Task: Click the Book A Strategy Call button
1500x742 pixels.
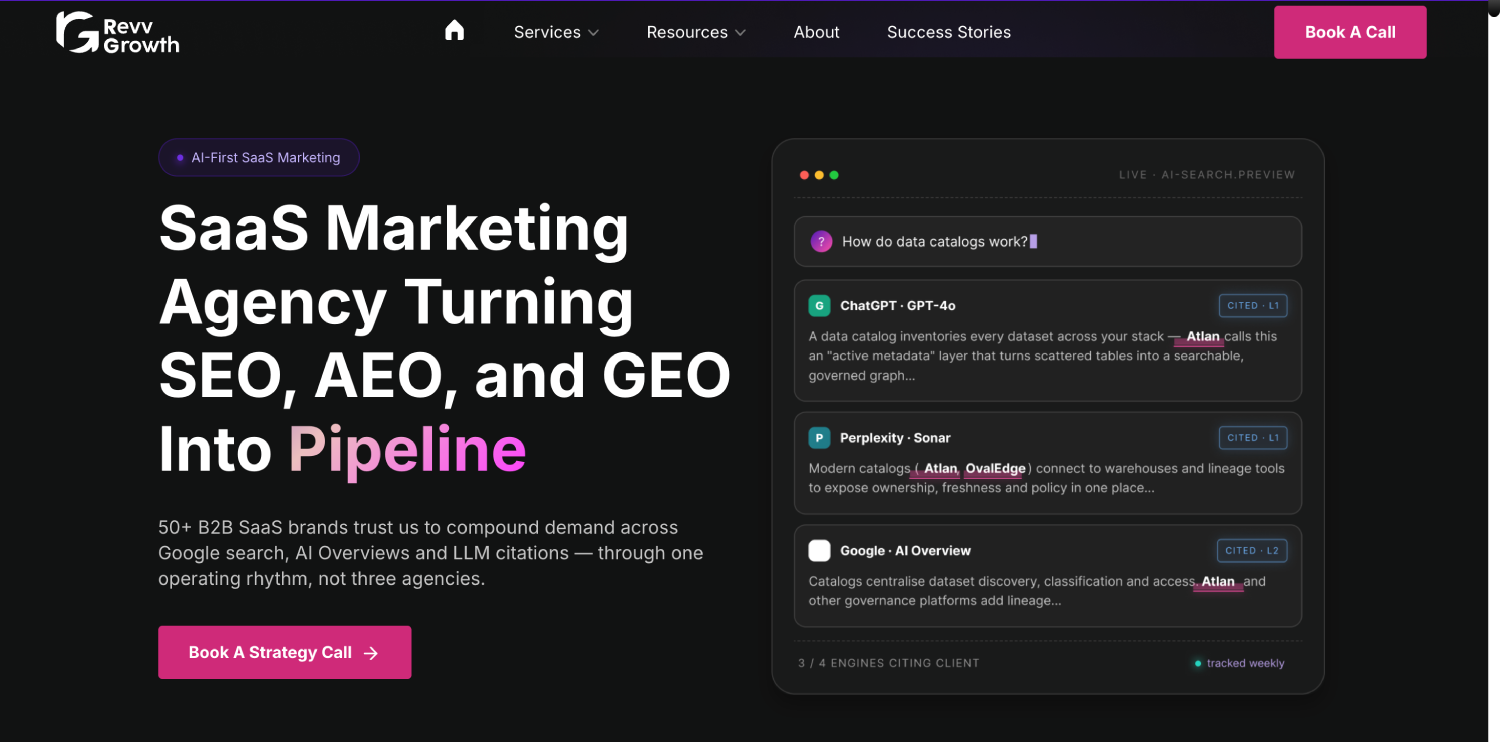Action: point(284,652)
